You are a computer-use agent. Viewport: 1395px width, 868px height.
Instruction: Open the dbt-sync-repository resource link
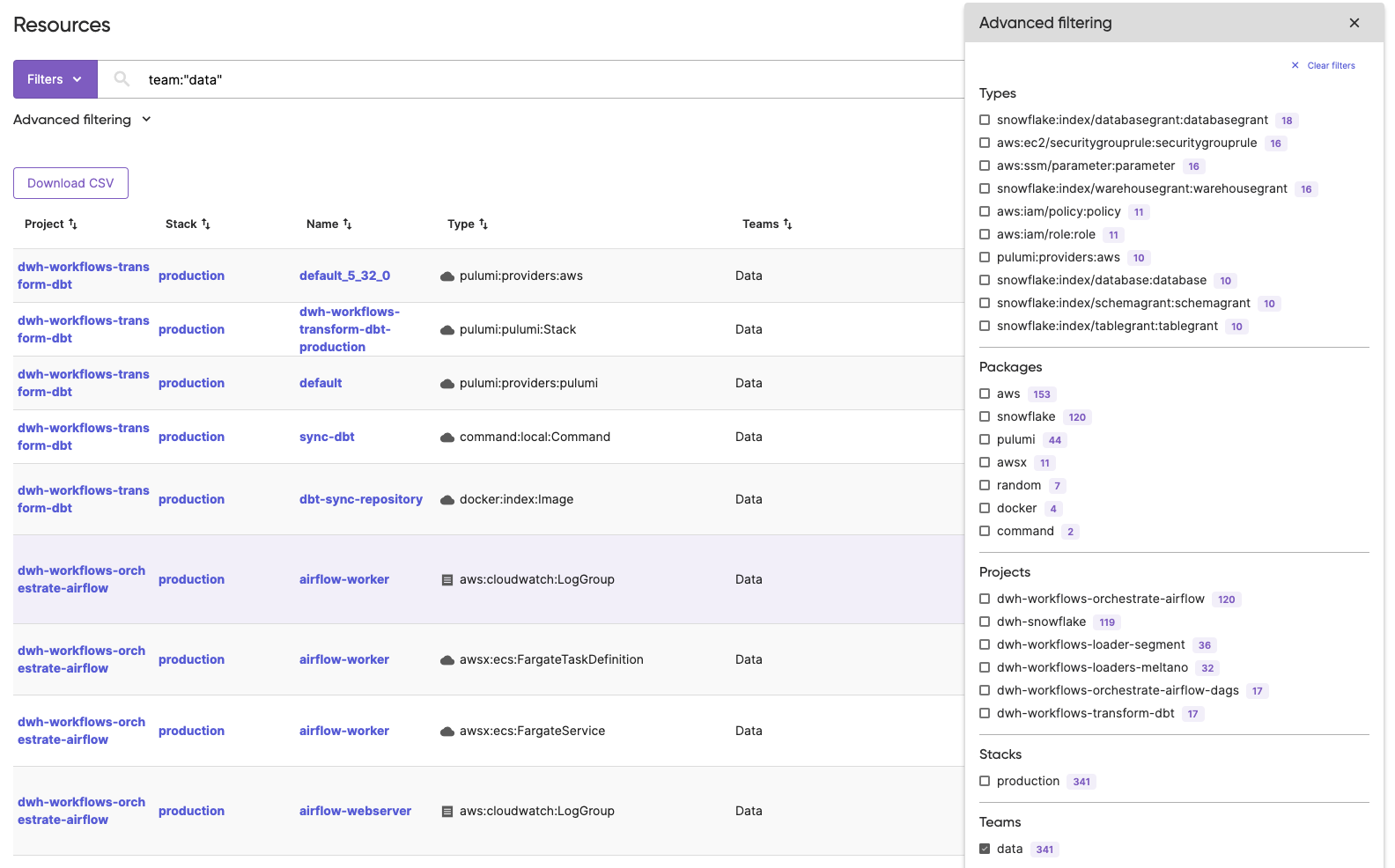[360, 499]
